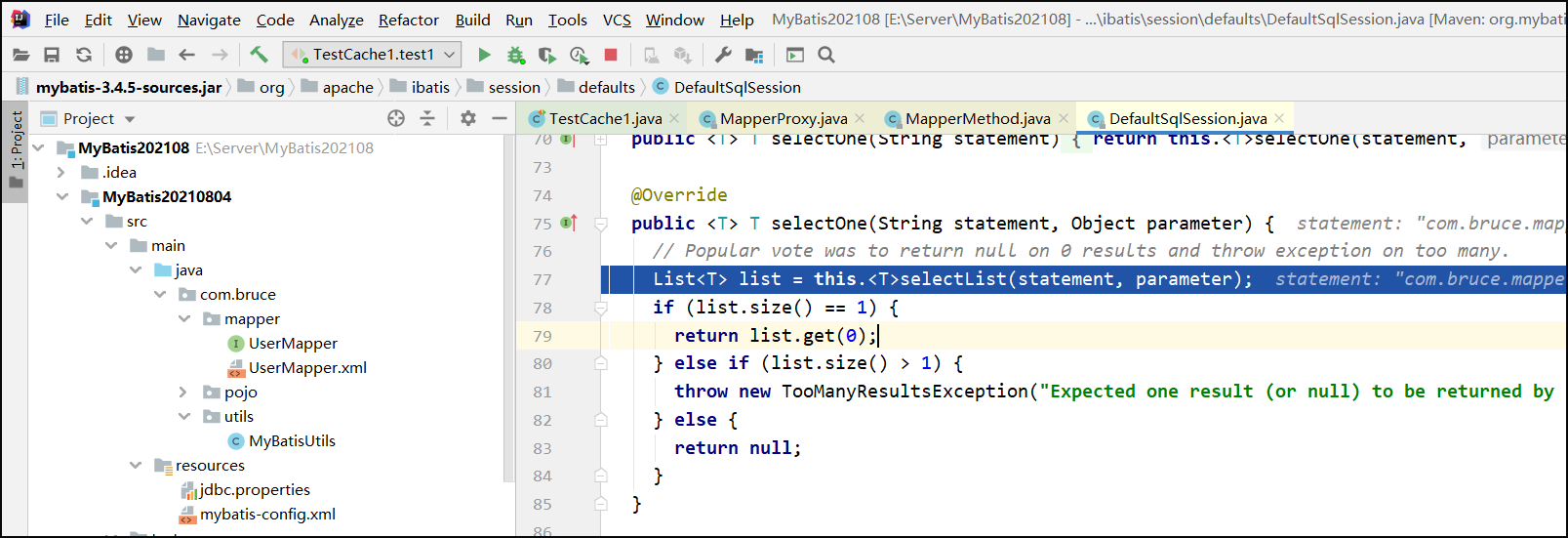Click the gray folder toolbar icon
The height and width of the screenshot is (538, 1568).
(x=156, y=55)
